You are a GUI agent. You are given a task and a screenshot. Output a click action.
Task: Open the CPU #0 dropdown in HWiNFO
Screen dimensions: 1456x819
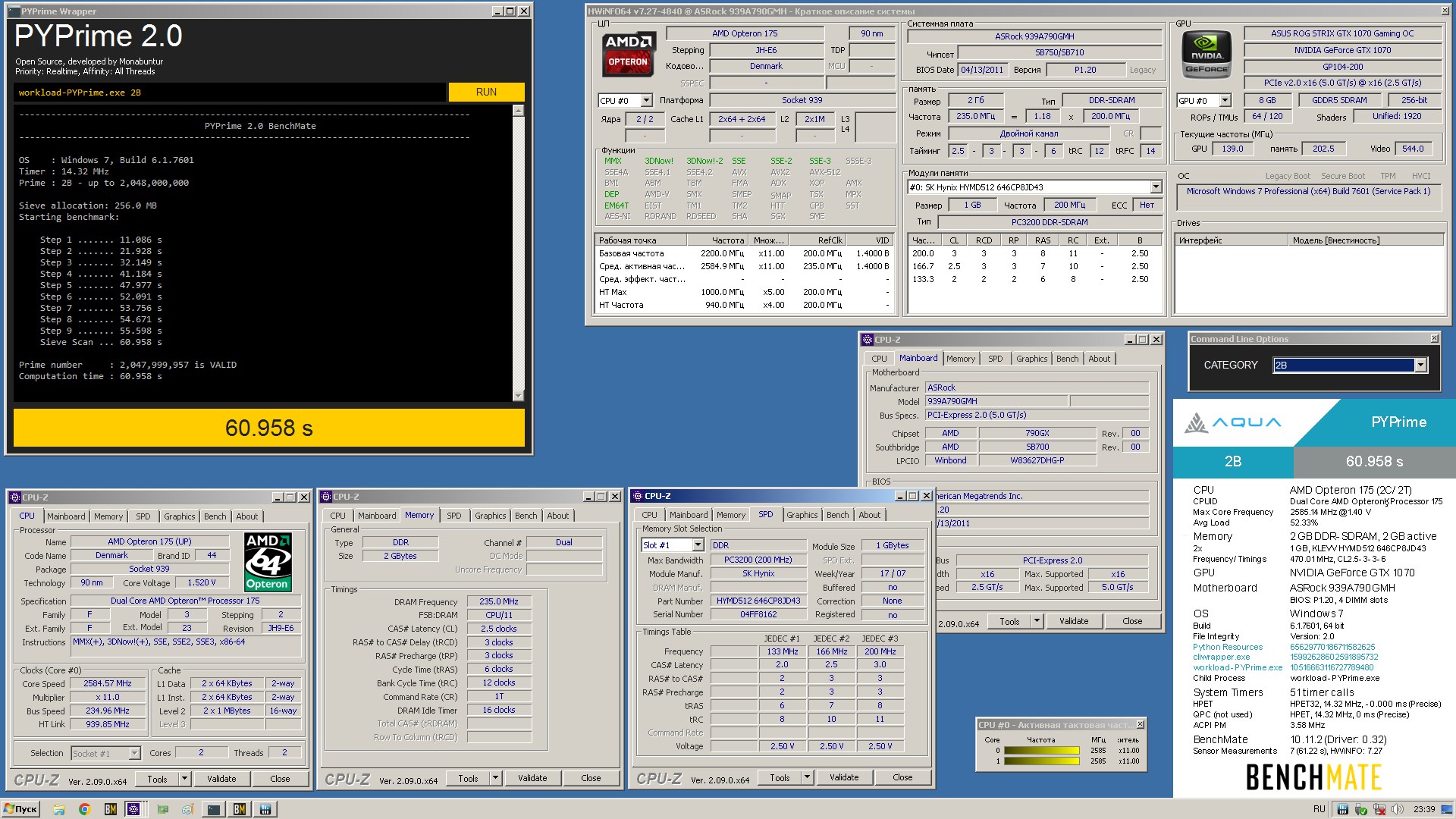point(646,101)
